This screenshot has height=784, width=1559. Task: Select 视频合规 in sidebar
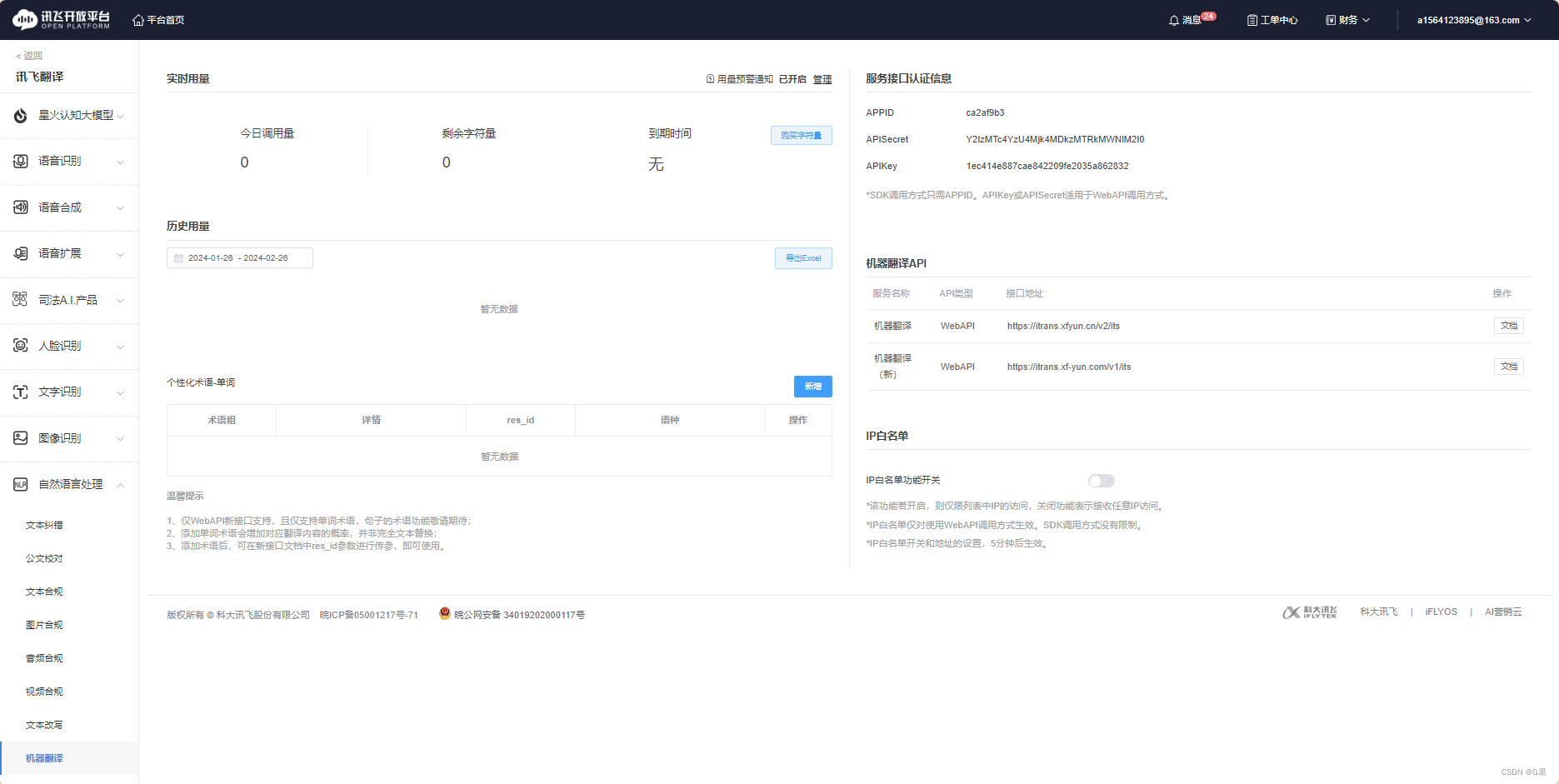44,692
